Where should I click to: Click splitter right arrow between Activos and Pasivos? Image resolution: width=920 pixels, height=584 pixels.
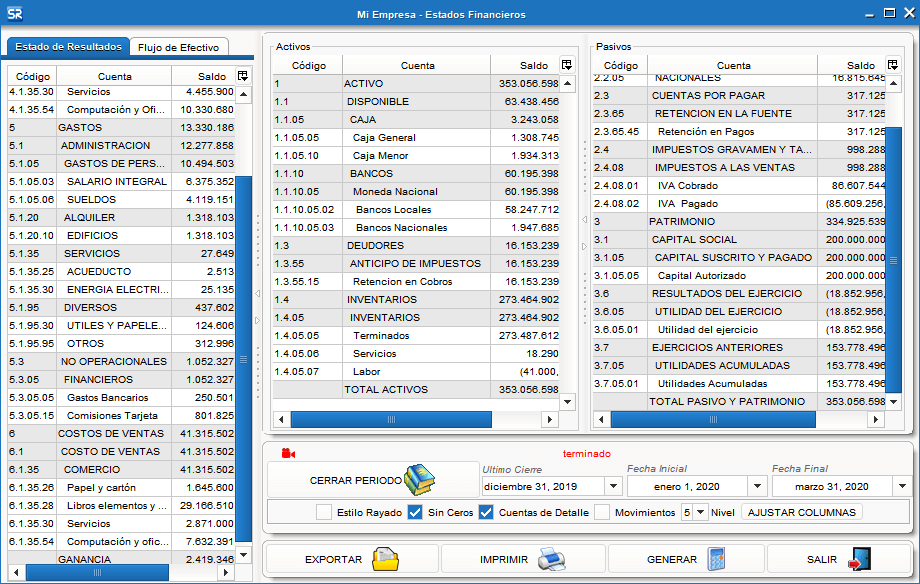[584, 247]
